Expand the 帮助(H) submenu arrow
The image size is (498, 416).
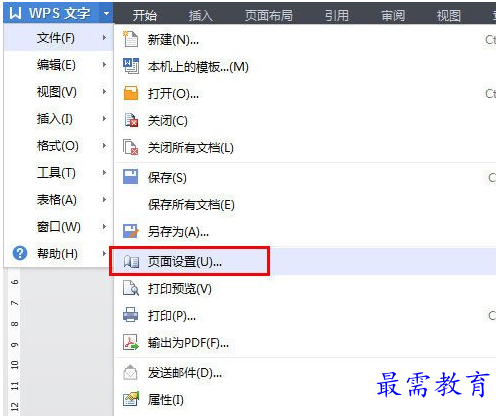104,254
